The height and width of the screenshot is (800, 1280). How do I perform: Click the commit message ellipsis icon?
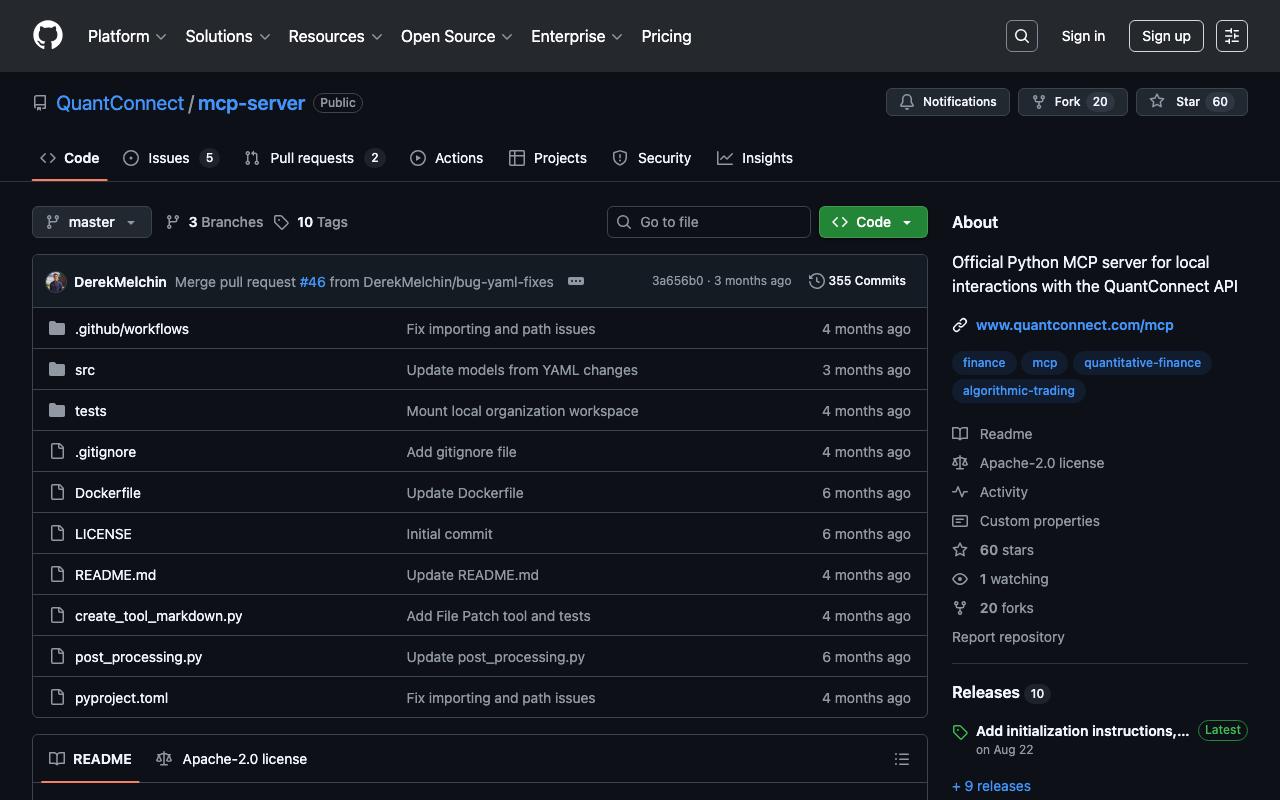pos(576,281)
